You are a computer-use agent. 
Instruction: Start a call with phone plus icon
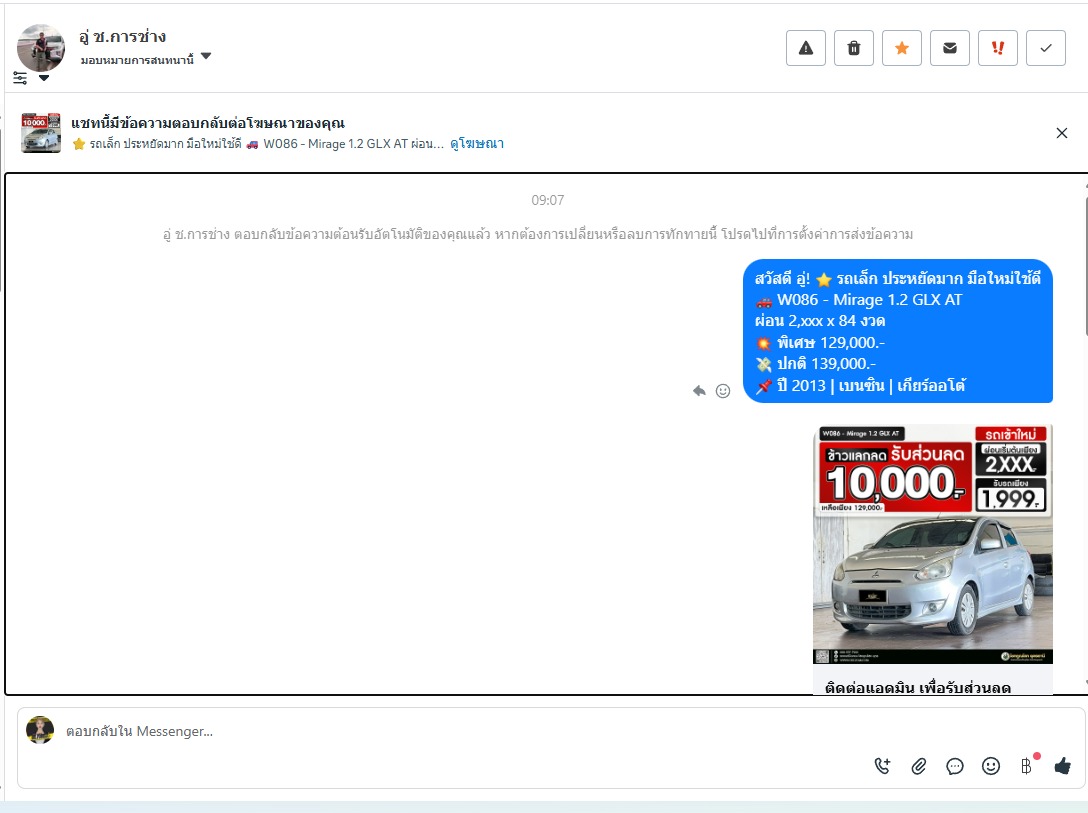click(x=882, y=766)
